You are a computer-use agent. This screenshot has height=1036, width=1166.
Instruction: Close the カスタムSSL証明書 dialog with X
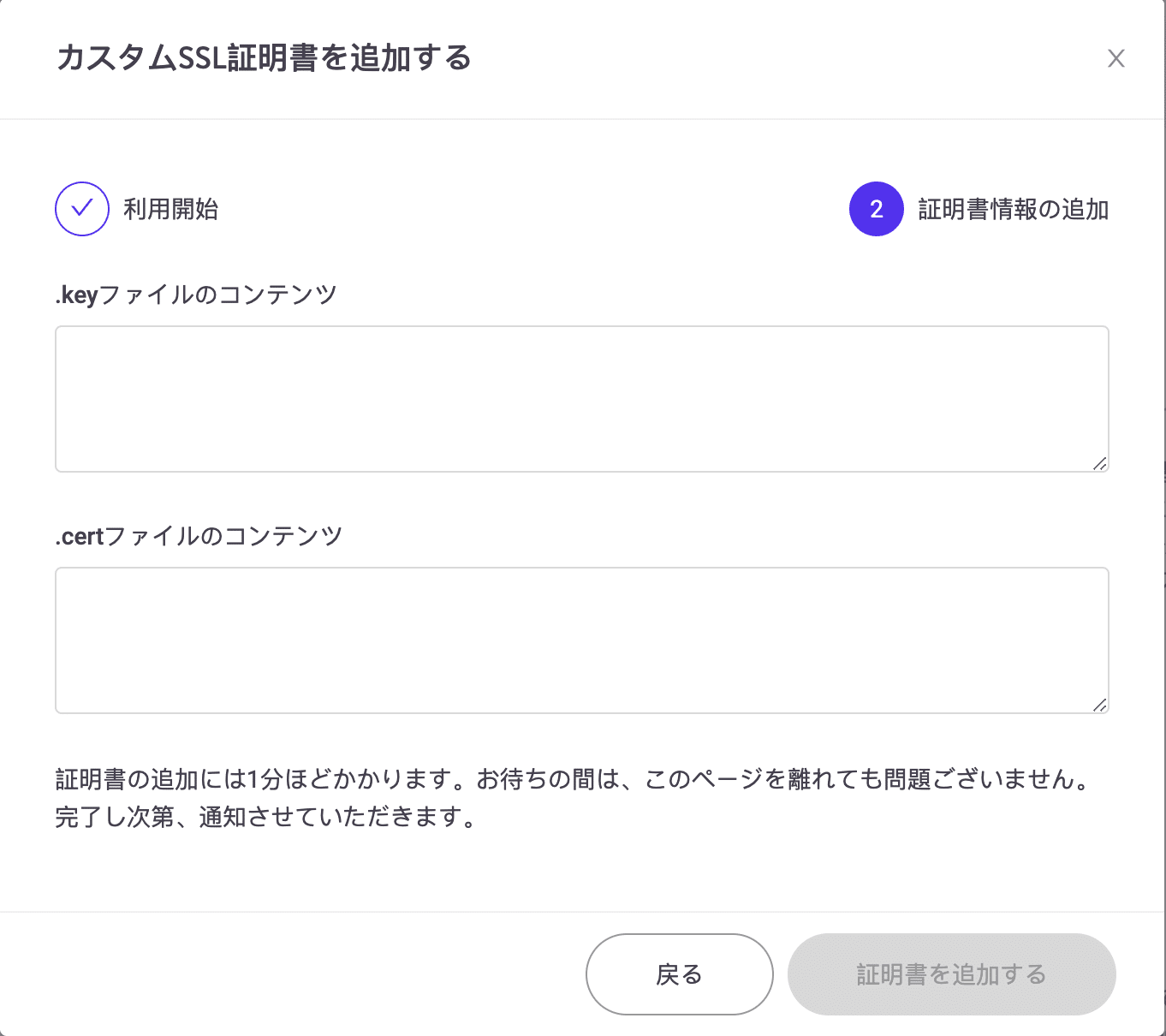pyautogui.click(x=1115, y=58)
